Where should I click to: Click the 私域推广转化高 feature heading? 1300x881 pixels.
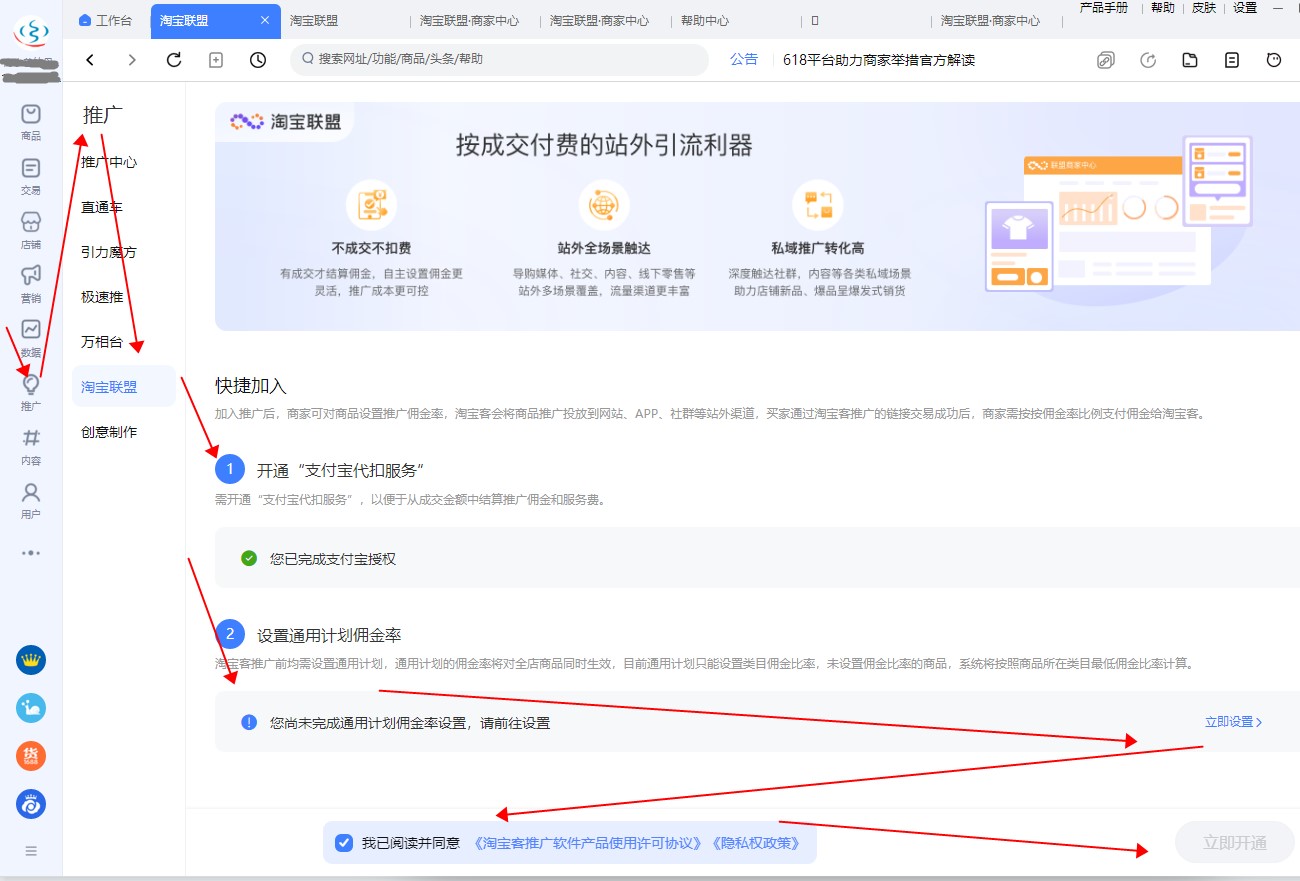point(818,248)
